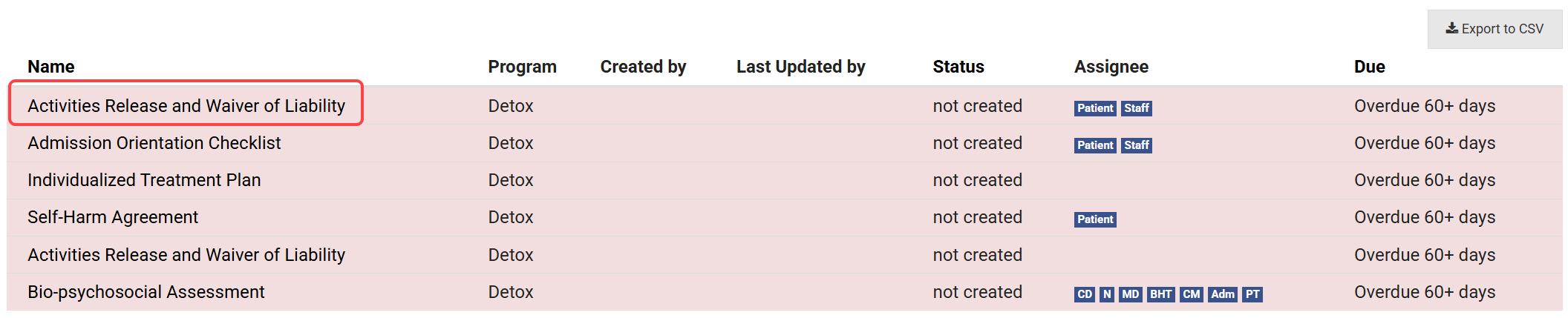Open the red-outlined Activities Release and Waiver form

click(x=186, y=106)
